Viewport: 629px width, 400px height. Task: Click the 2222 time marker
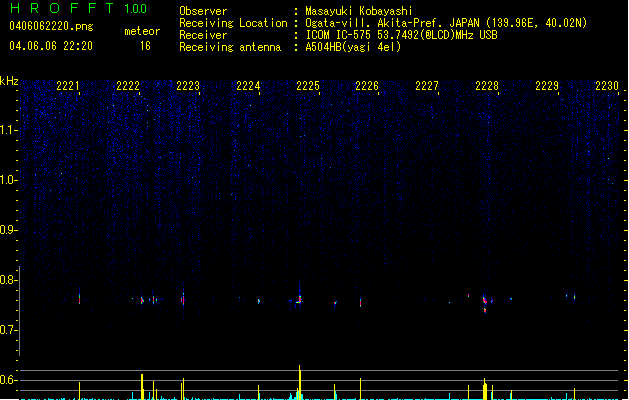128,86
